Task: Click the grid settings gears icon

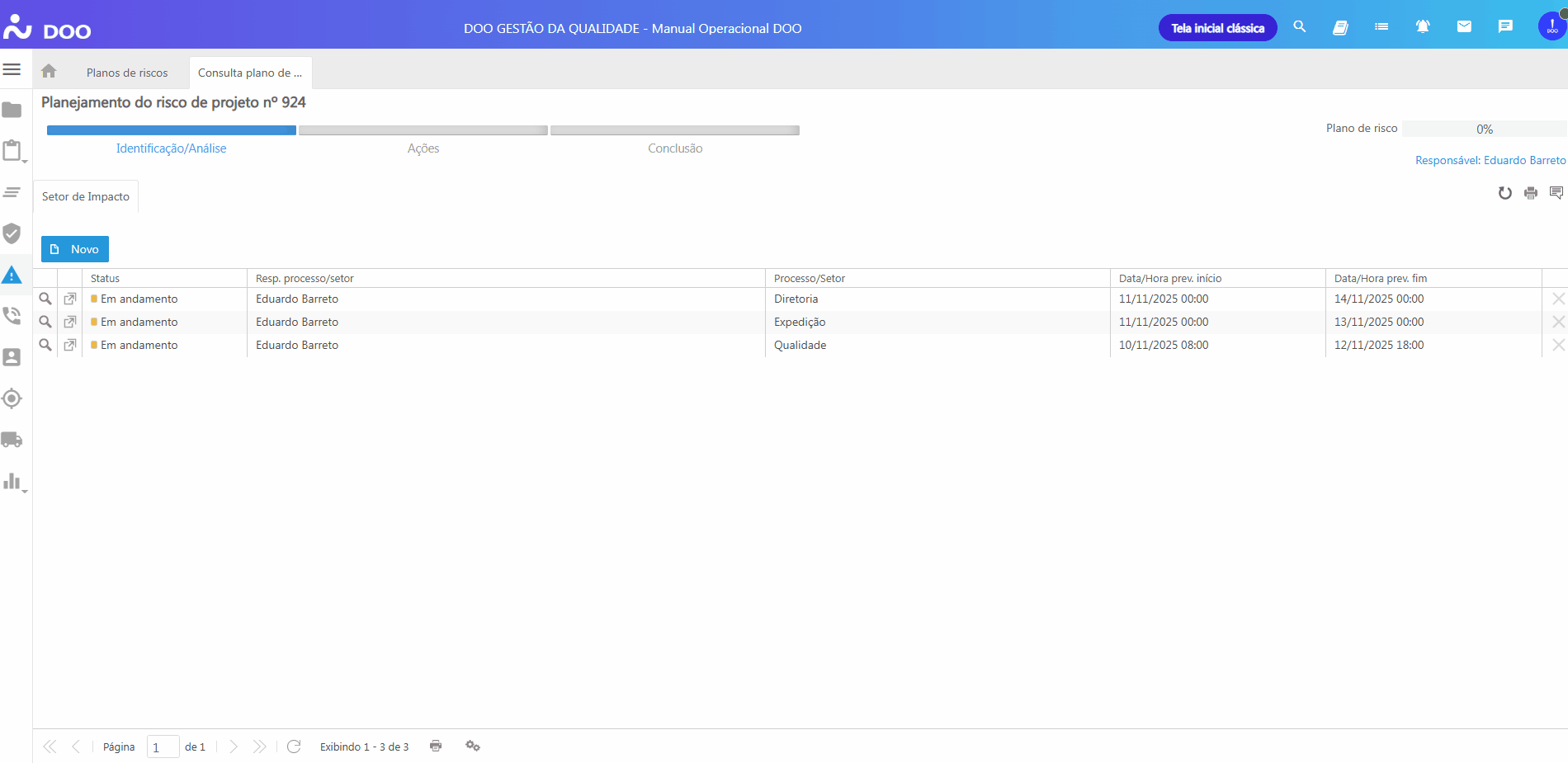Action: point(473,746)
